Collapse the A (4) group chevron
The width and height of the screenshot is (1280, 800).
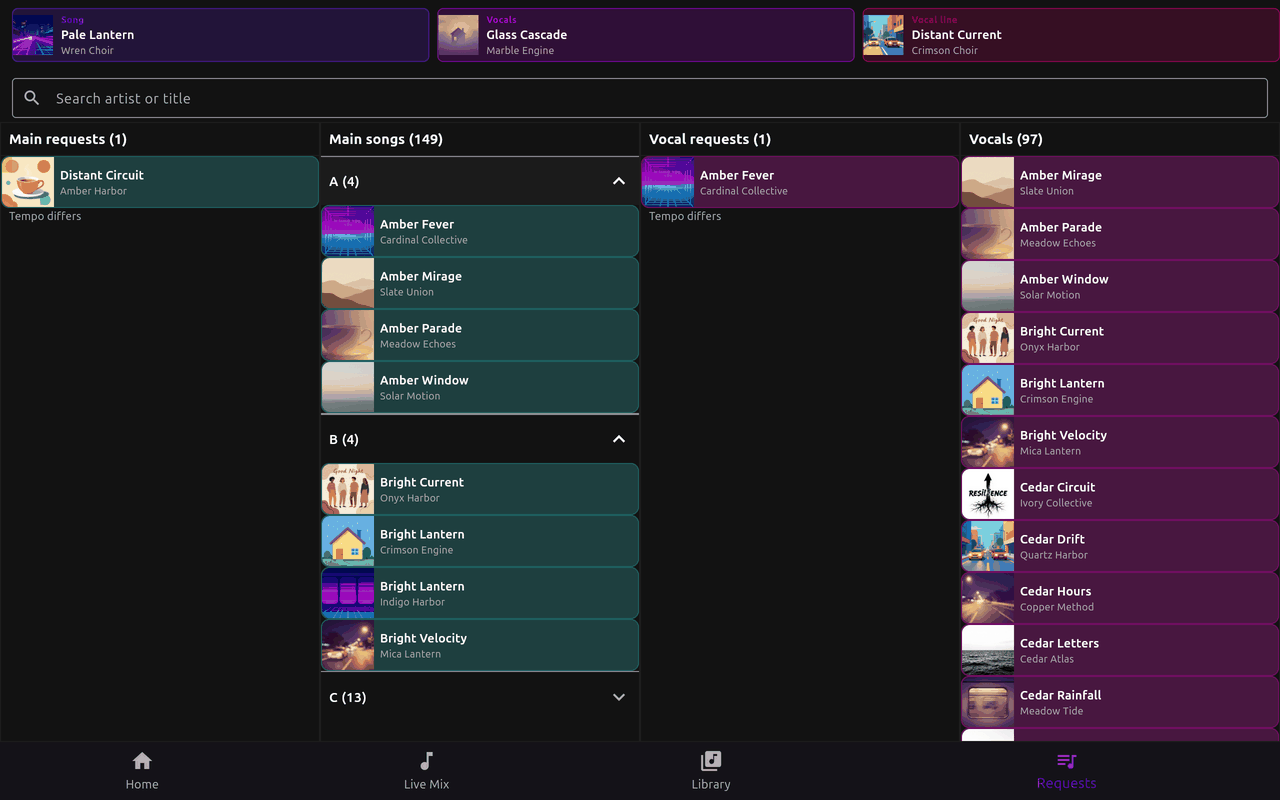point(618,181)
